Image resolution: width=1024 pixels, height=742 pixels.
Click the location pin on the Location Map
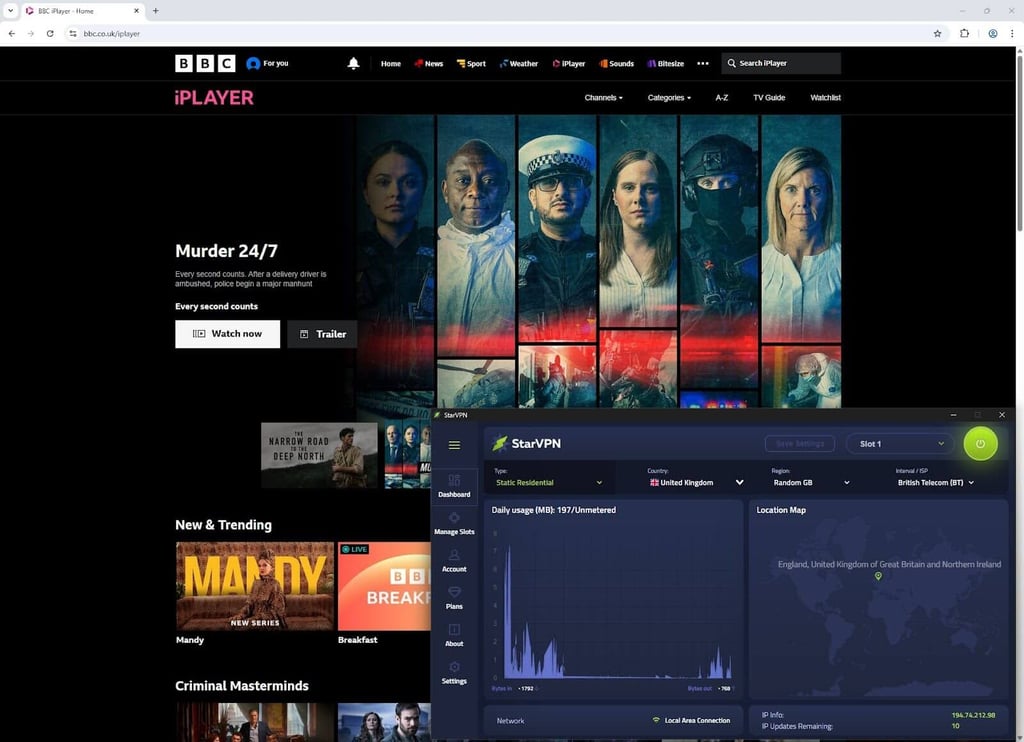pyautogui.click(x=878, y=576)
